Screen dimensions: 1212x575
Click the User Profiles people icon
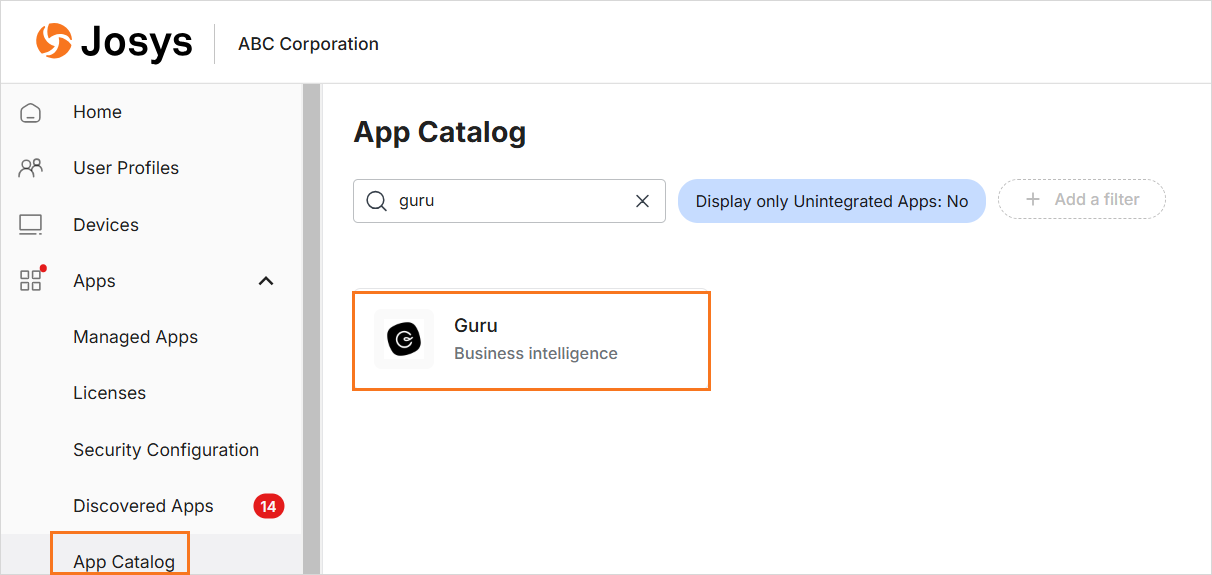pos(31,168)
